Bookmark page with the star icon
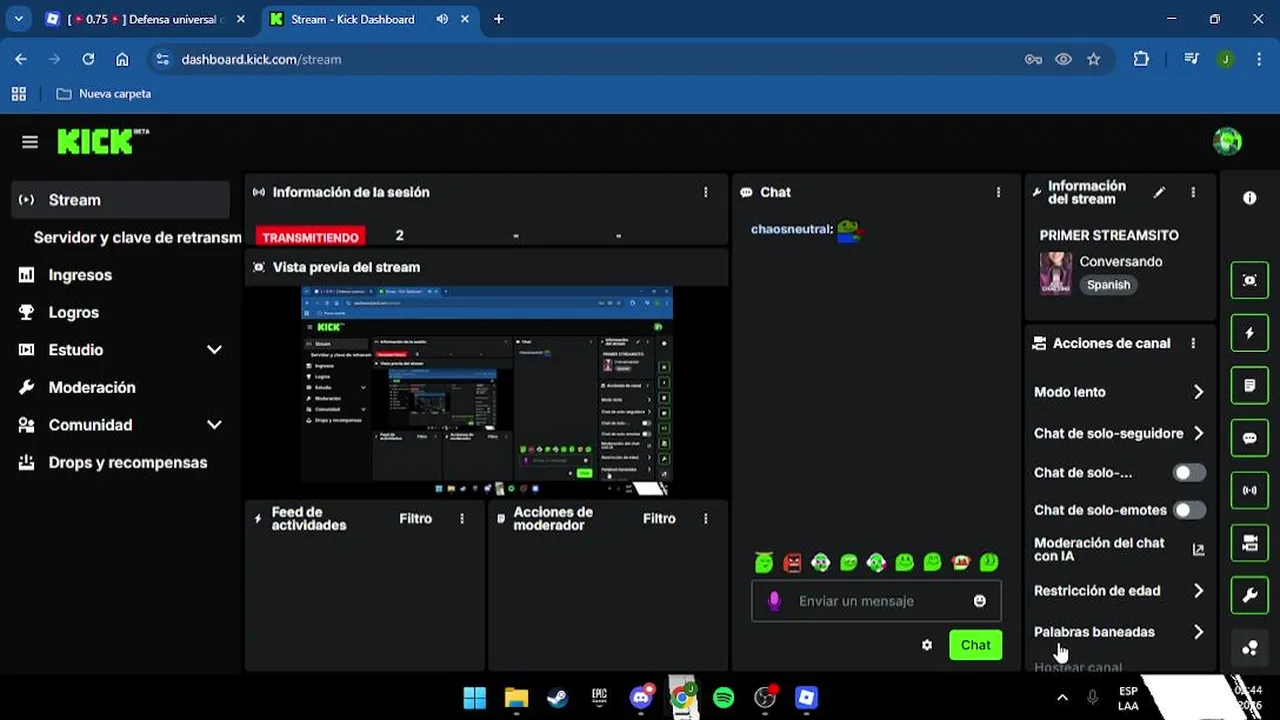1280x720 pixels. coord(1094,59)
